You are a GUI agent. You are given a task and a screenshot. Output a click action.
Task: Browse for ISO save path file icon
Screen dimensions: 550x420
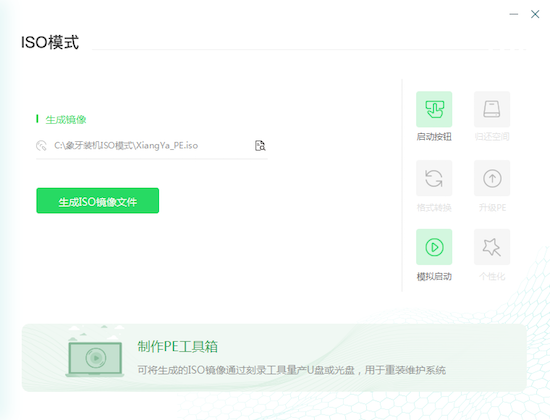click(x=260, y=145)
